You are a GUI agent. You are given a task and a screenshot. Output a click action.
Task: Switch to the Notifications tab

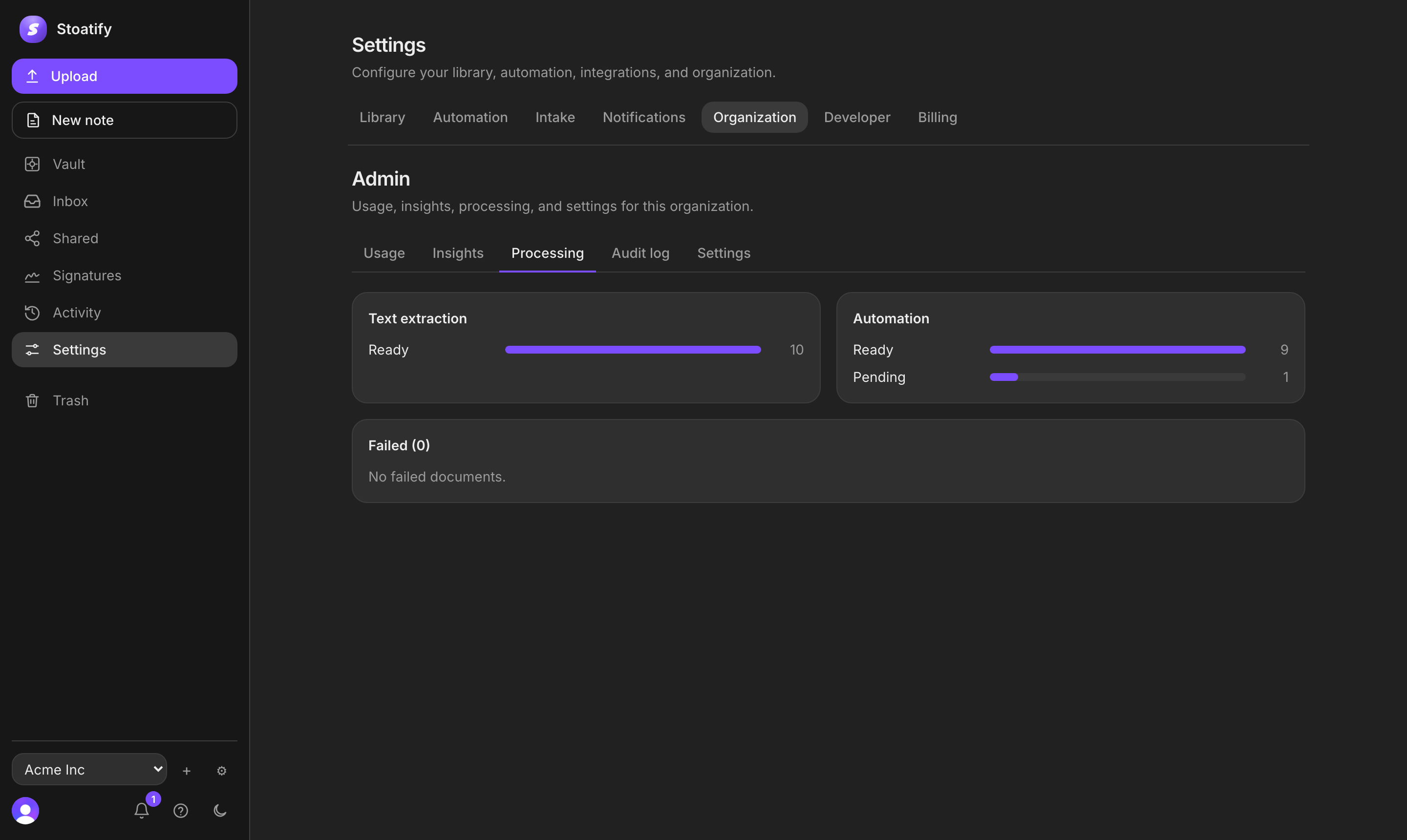(644, 117)
